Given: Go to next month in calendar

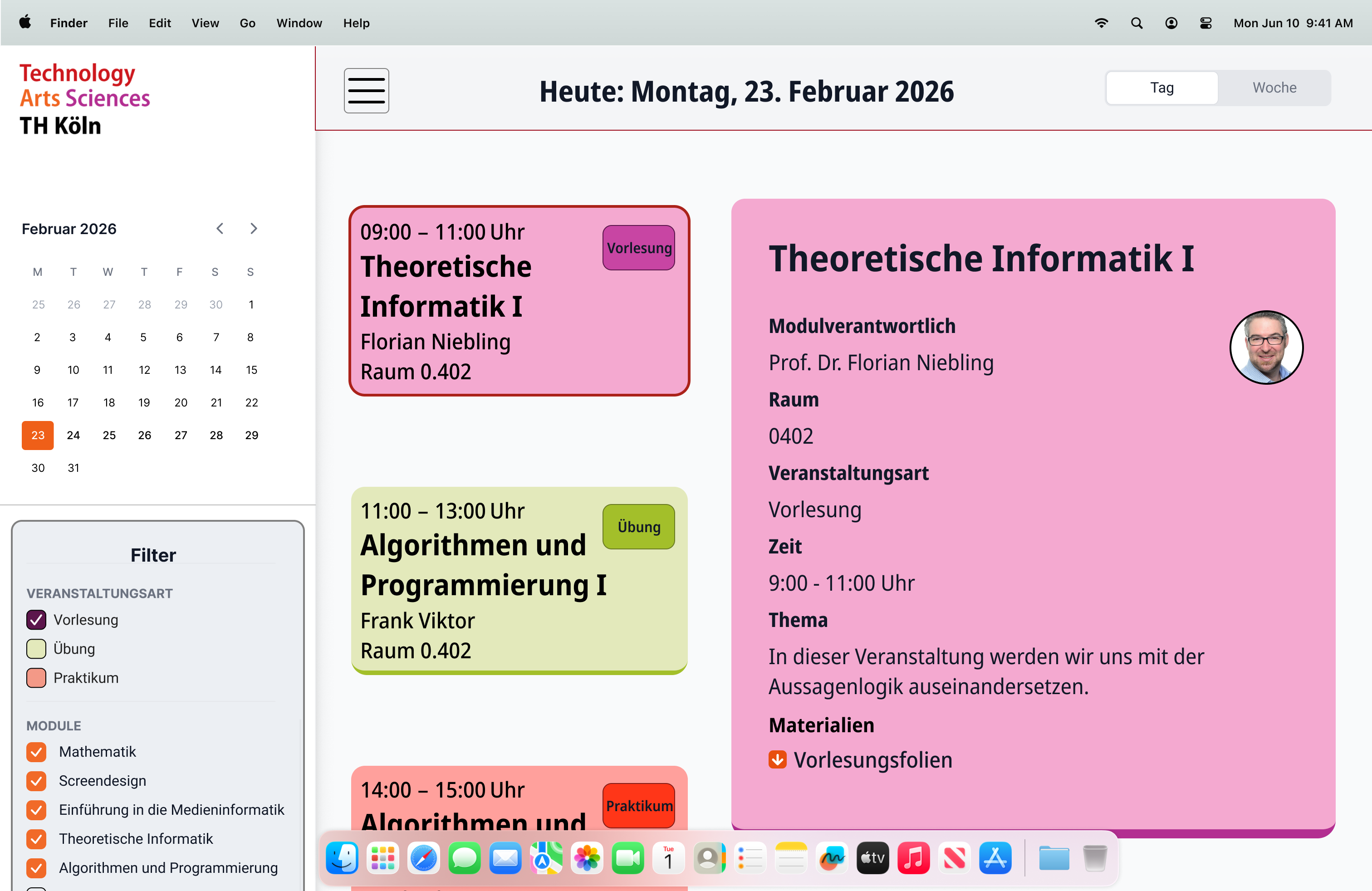Looking at the screenshot, I should (254, 229).
